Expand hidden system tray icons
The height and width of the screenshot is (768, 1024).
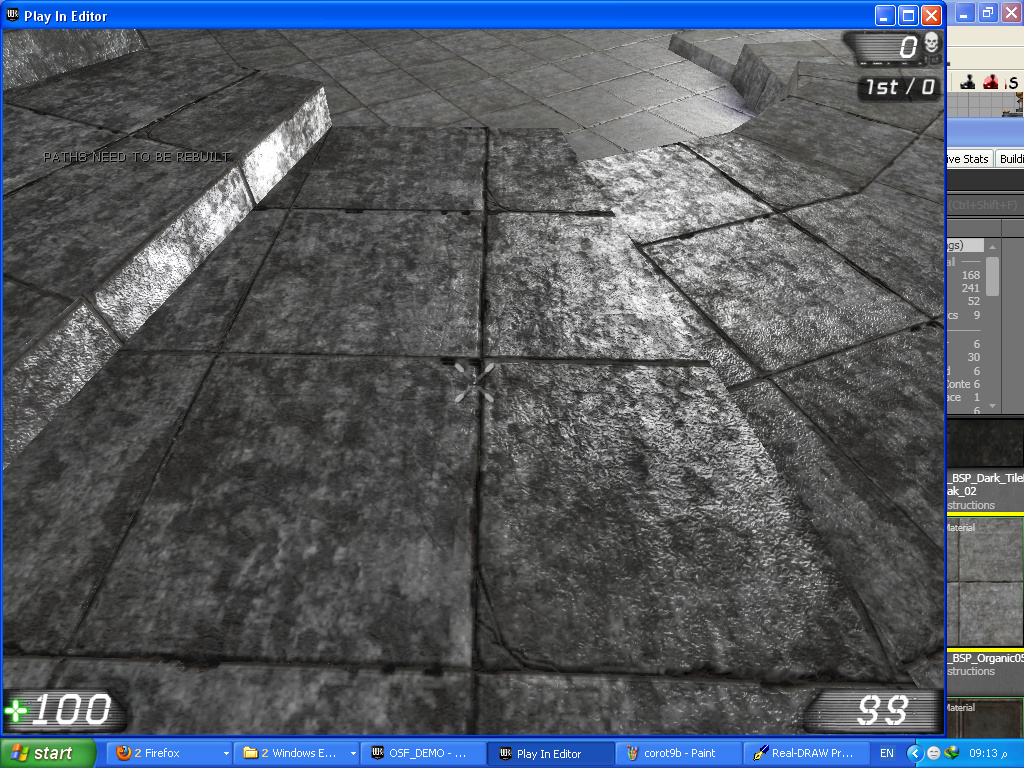point(914,753)
